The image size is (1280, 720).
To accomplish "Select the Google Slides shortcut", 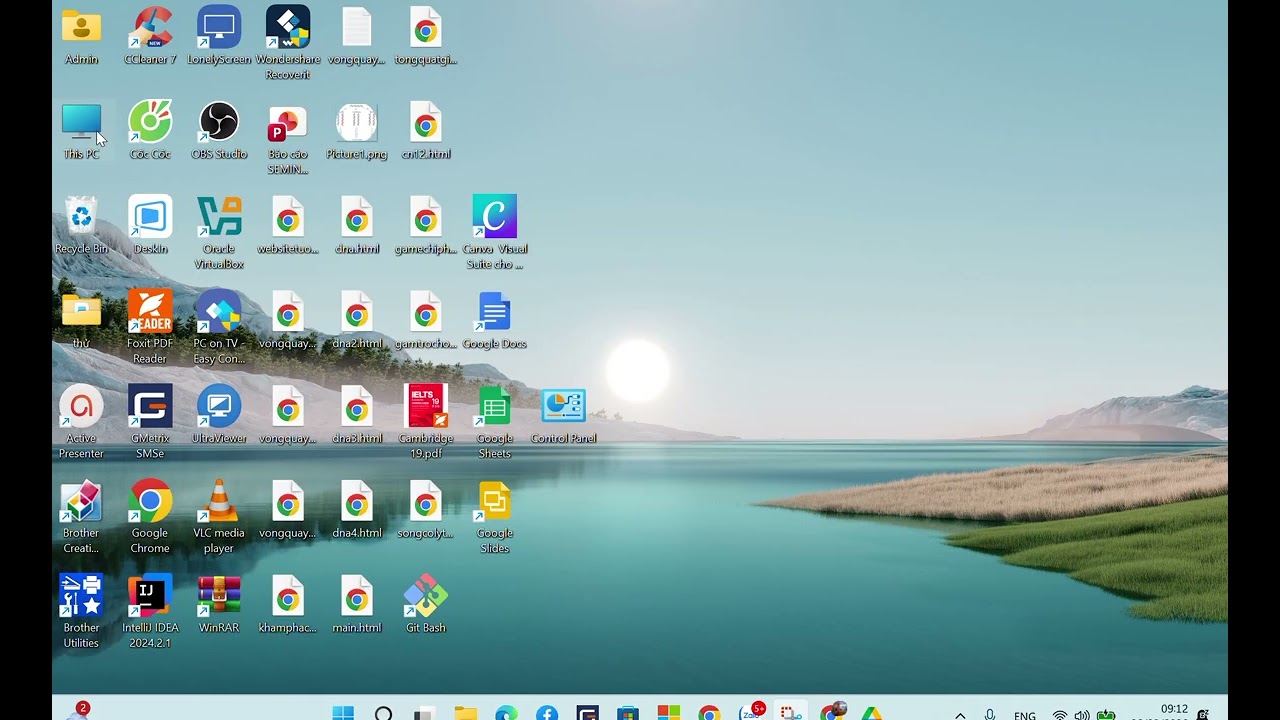I will tap(495, 517).
